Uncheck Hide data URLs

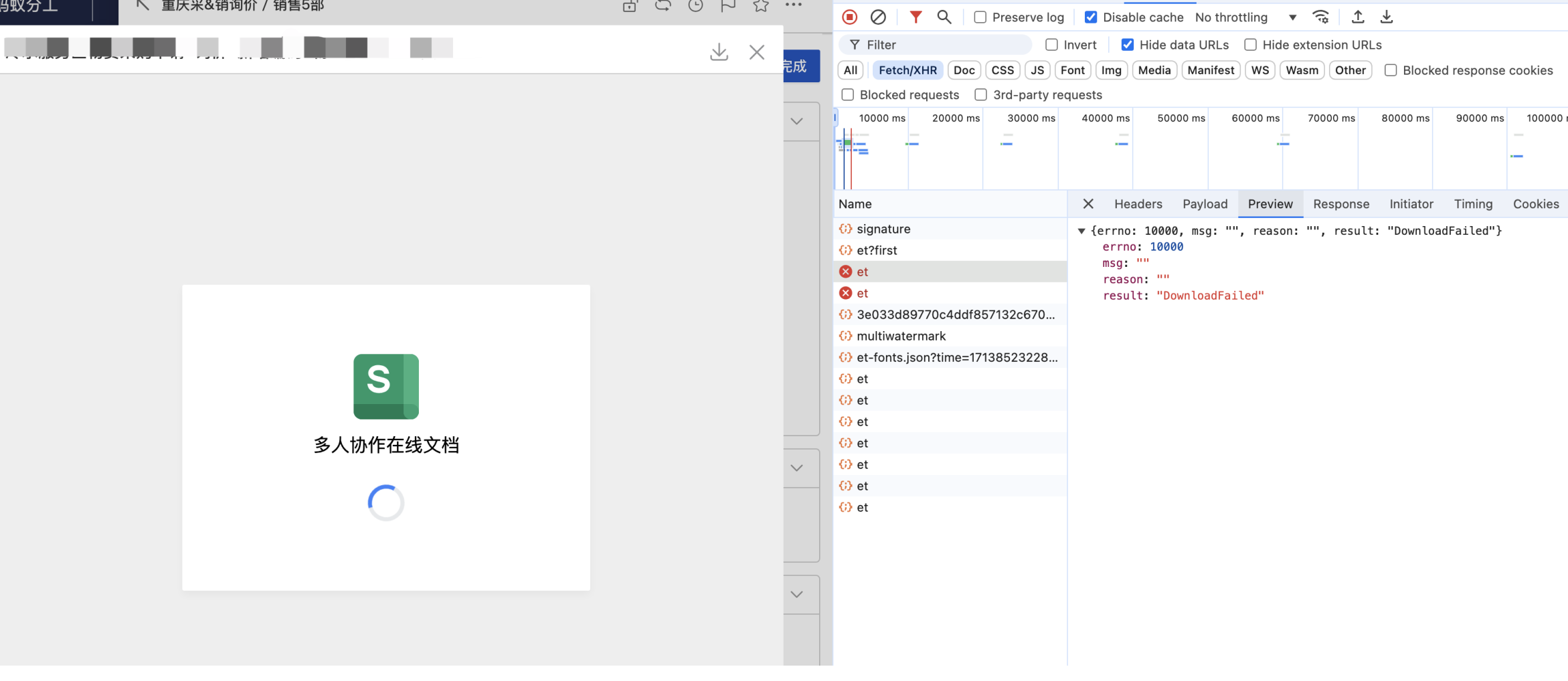1128,45
